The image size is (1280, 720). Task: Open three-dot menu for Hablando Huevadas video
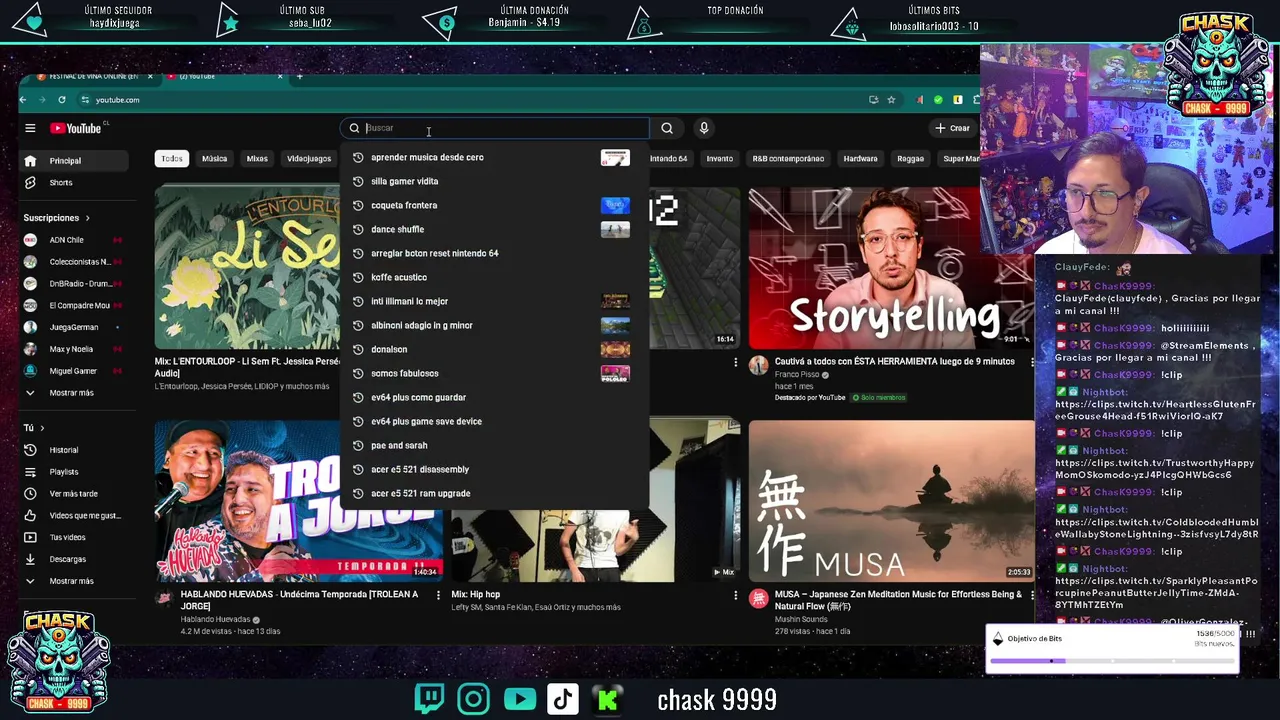(x=438, y=595)
